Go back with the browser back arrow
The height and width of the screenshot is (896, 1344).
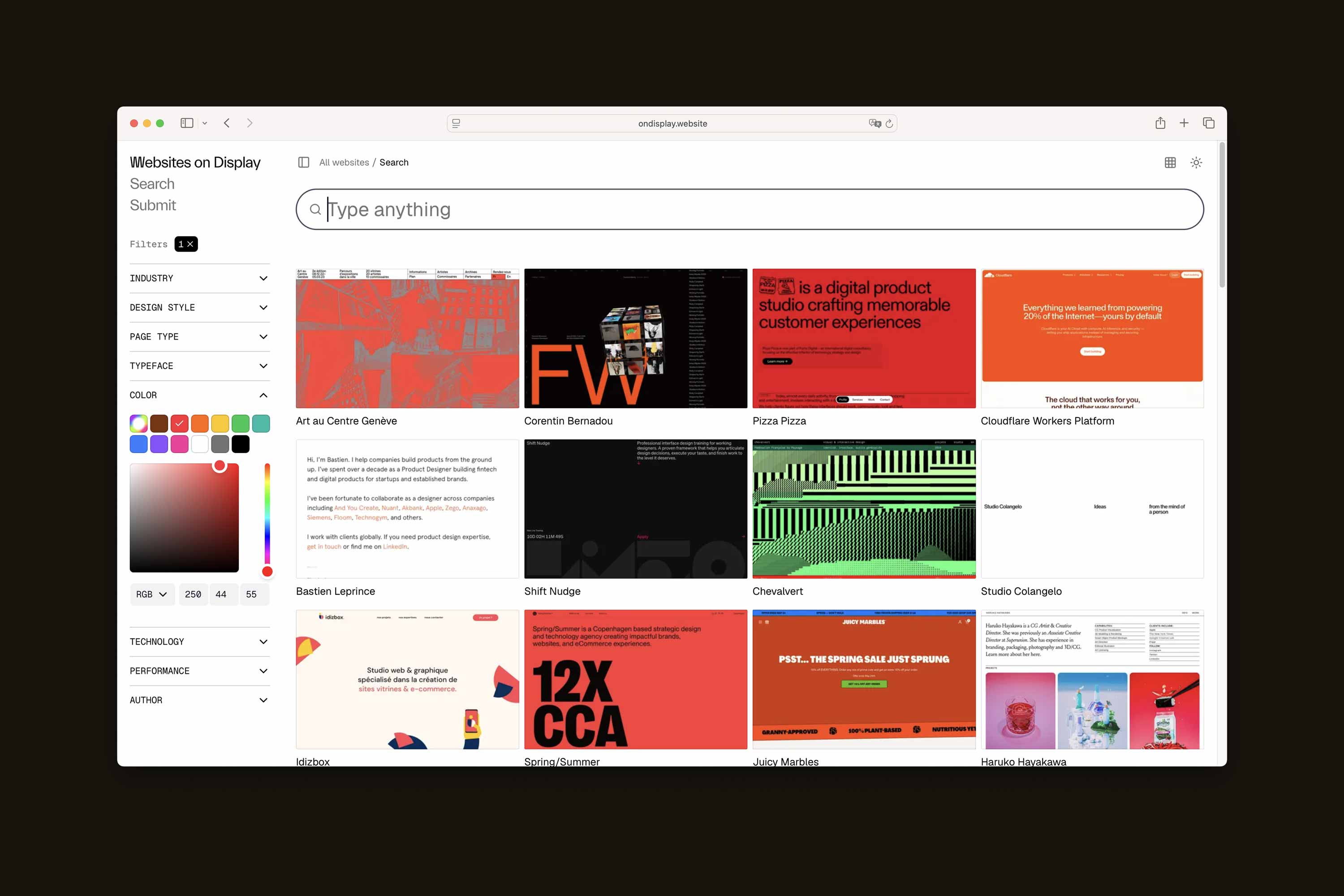(227, 123)
